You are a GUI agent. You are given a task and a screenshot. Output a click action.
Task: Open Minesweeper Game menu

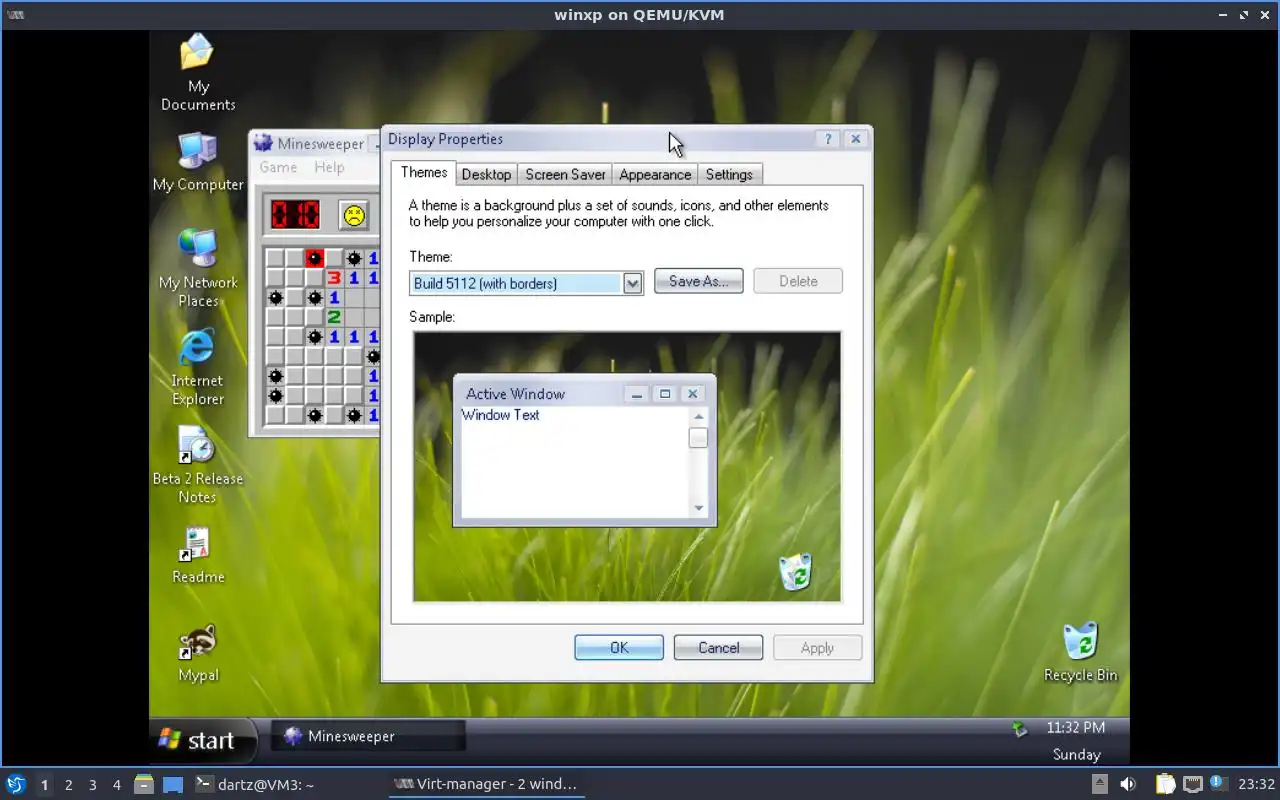point(278,167)
